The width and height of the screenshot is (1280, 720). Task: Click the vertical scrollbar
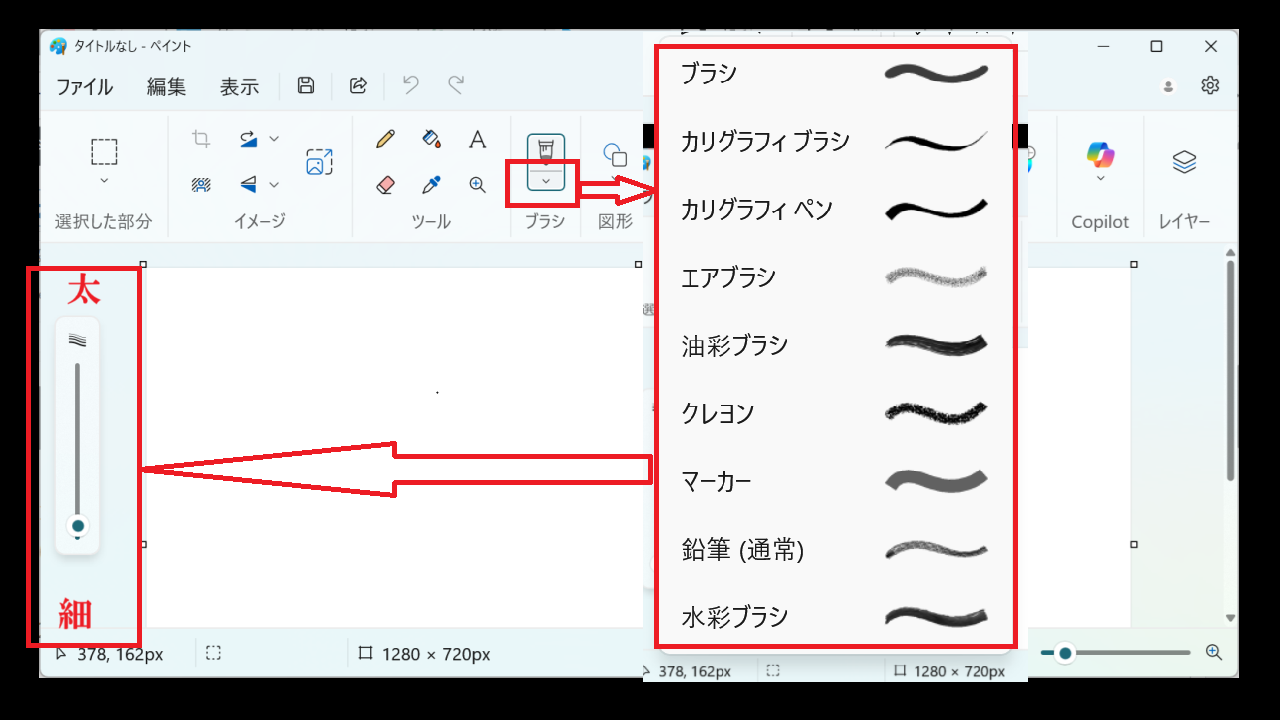[x=1231, y=370]
